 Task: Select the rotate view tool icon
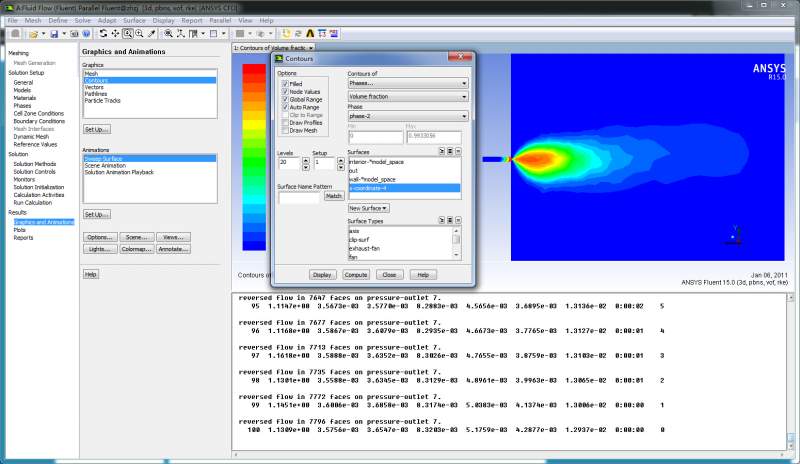pos(103,34)
